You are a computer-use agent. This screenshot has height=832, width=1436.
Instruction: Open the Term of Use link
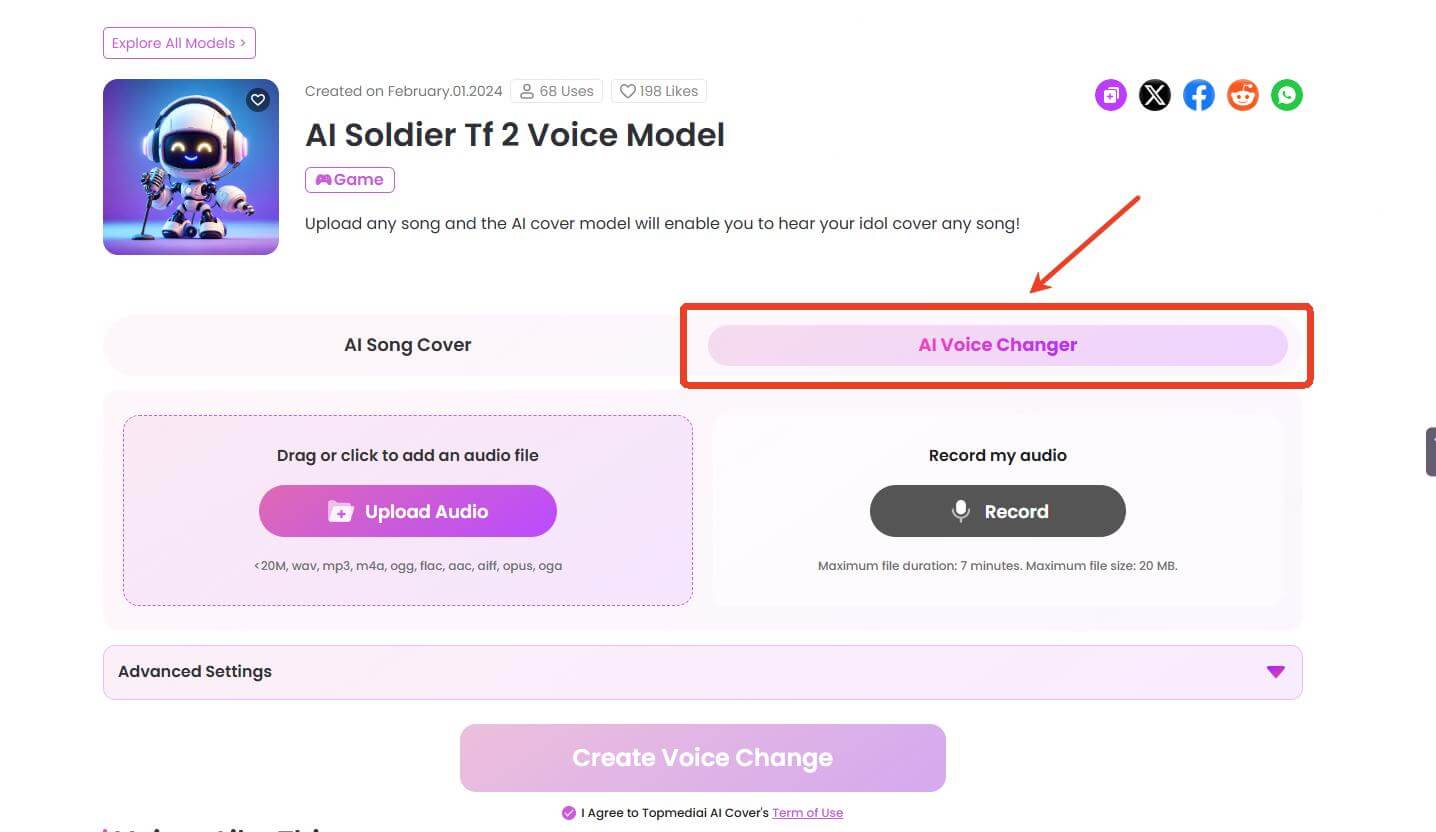click(x=807, y=813)
